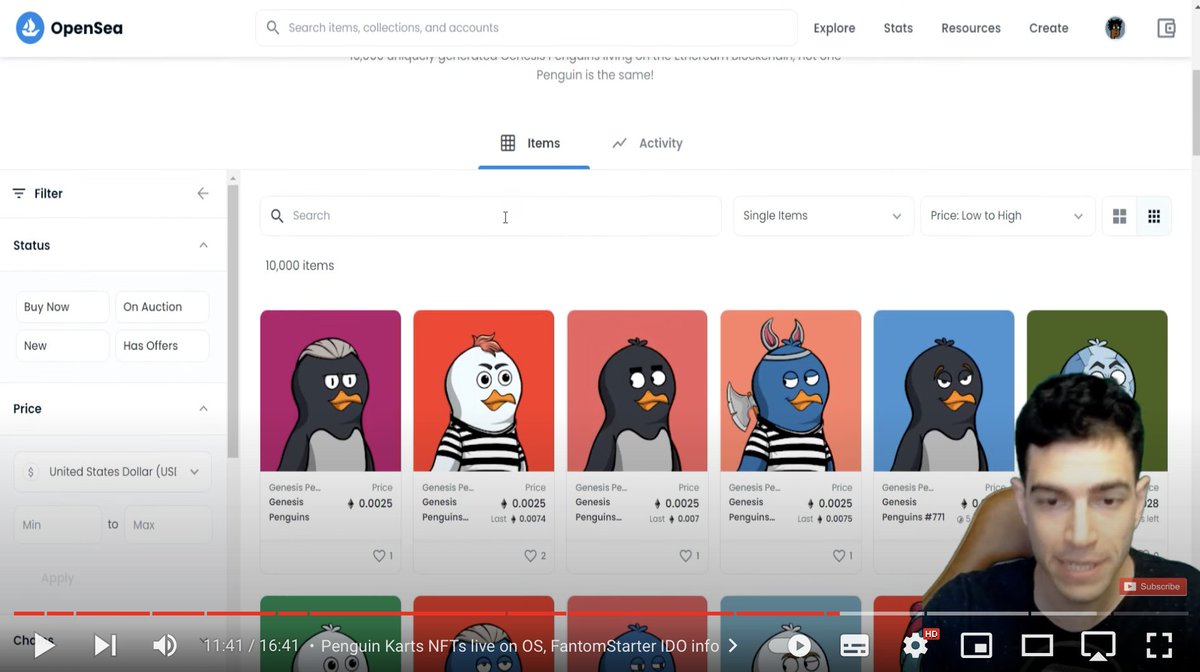Open the salmon background black penguin image

point(637,391)
